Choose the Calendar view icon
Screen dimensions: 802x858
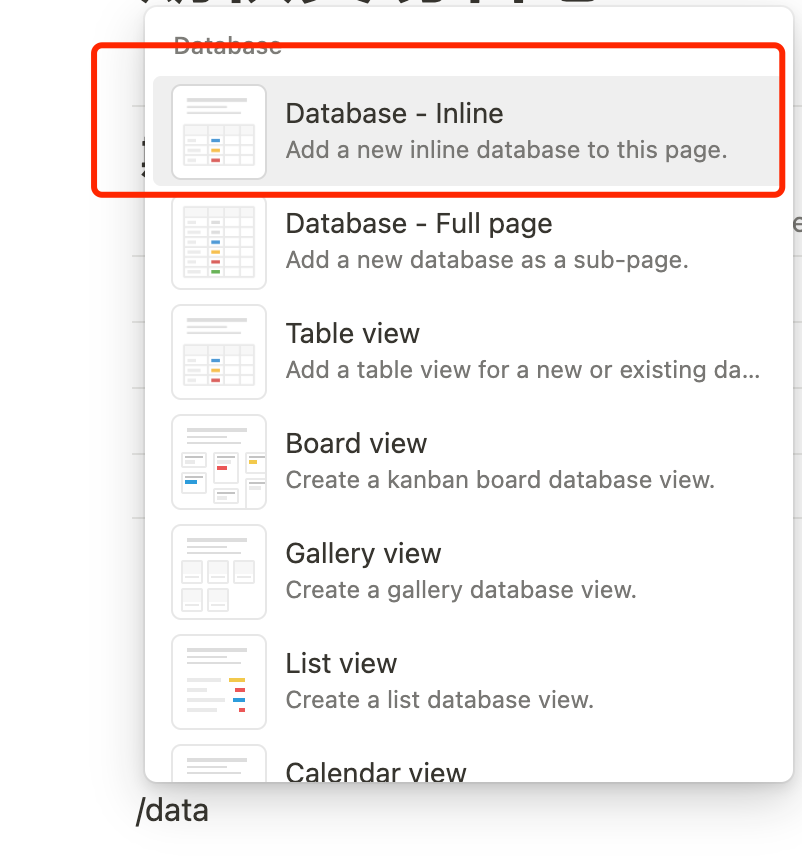pos(219,763)
